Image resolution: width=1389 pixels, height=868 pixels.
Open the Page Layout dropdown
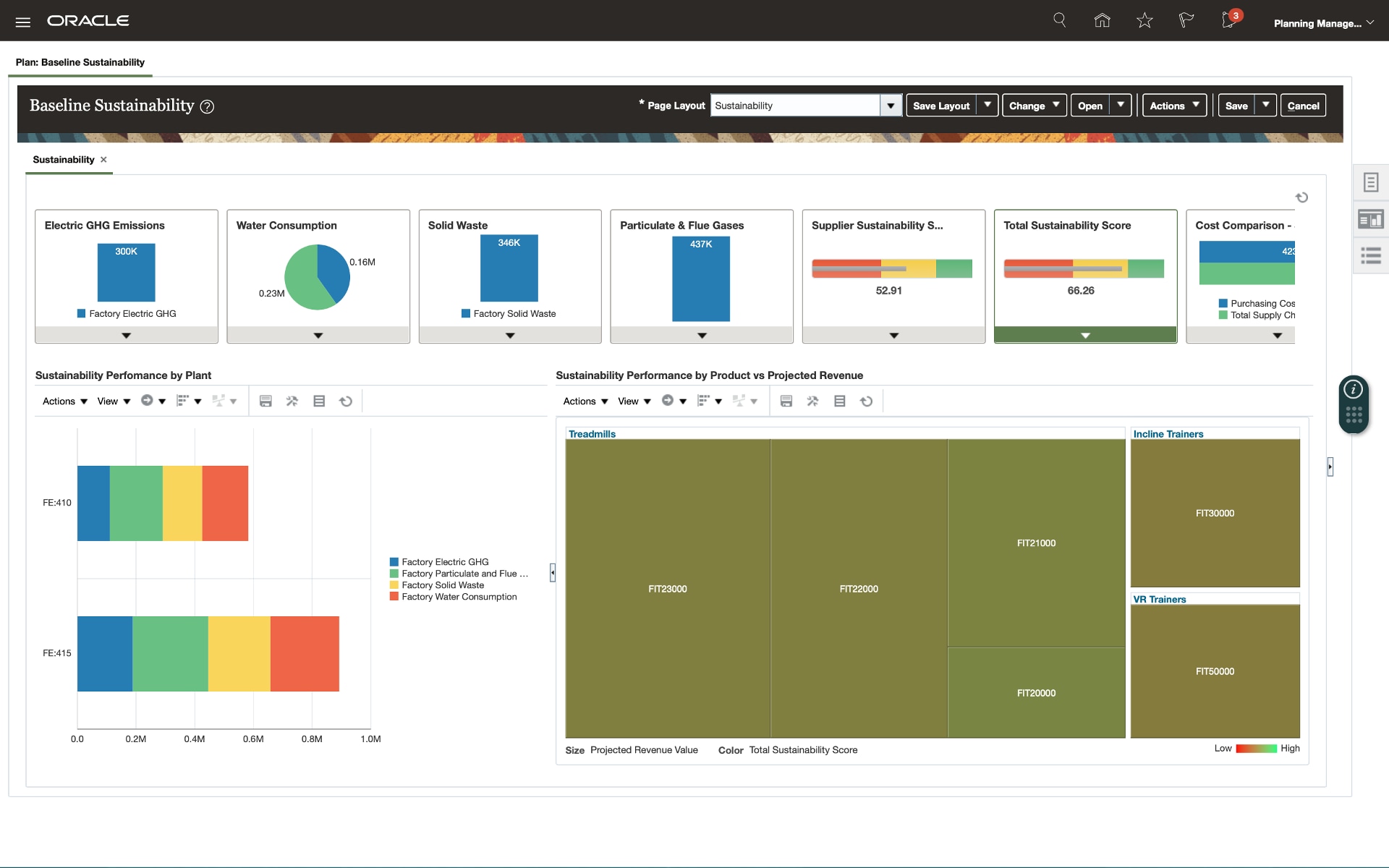pos(891,106)
